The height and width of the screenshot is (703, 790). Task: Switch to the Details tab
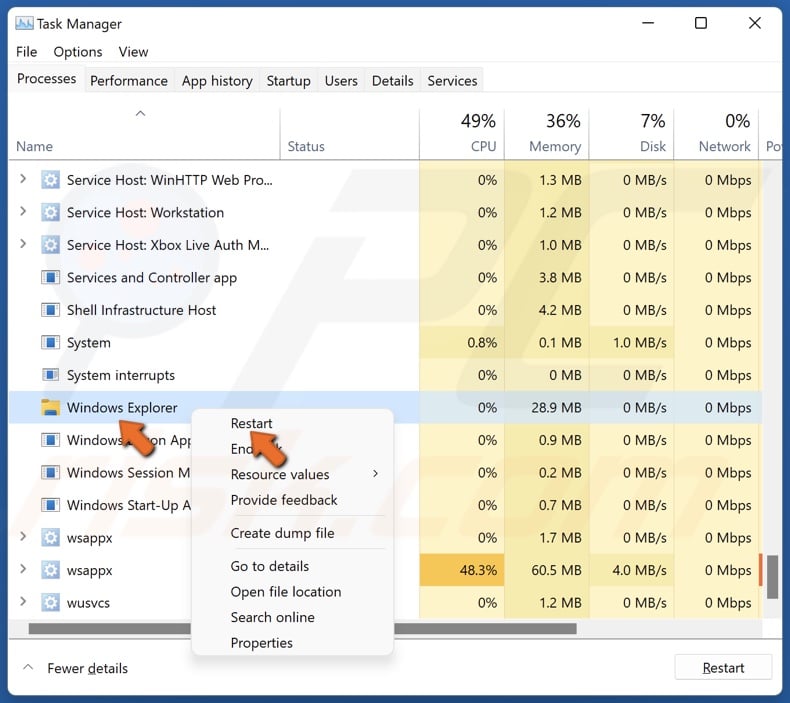[392, 81]
